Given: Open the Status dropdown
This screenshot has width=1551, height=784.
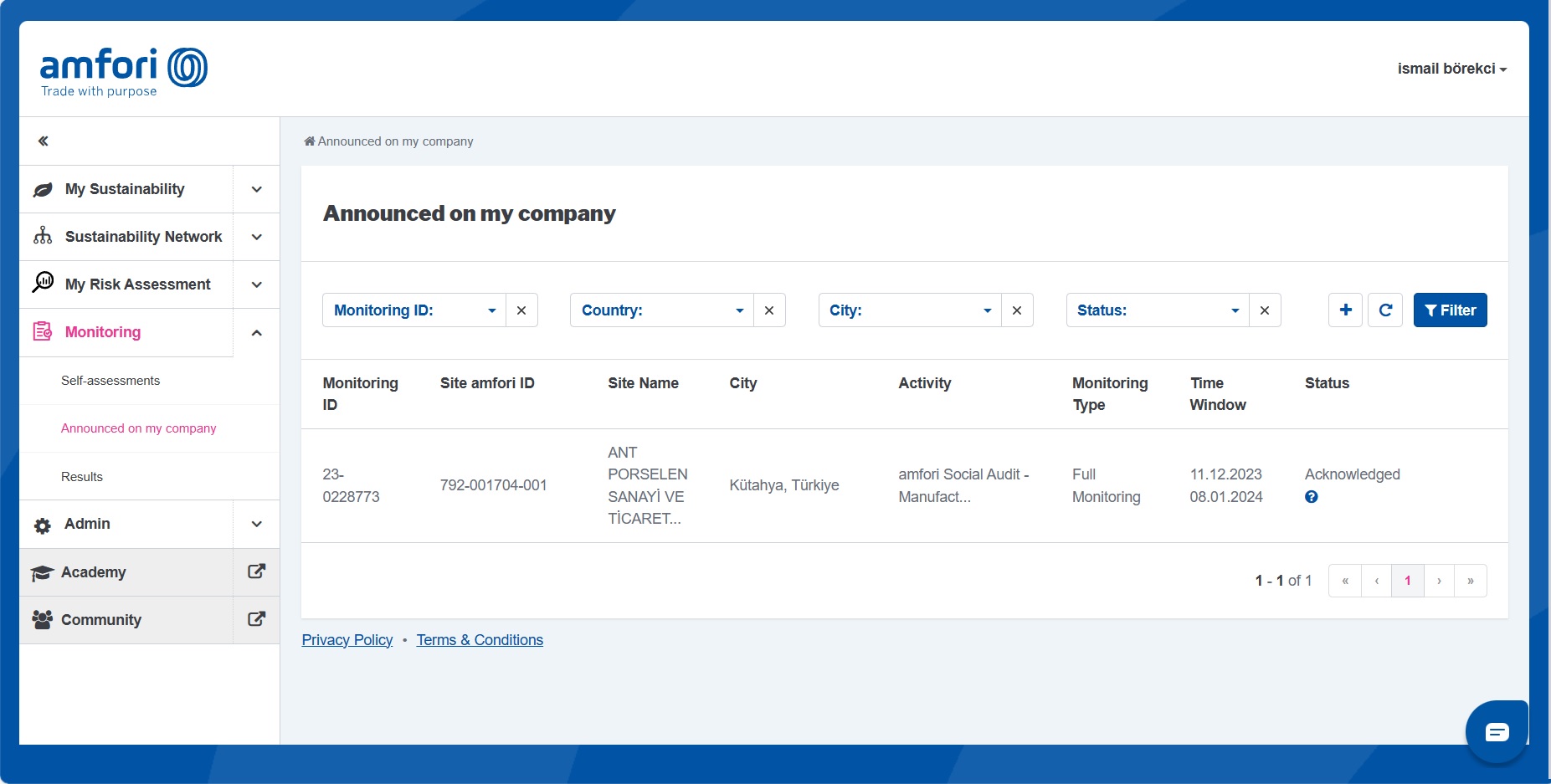Looking at the screenshot, I should coord(1158,310).
